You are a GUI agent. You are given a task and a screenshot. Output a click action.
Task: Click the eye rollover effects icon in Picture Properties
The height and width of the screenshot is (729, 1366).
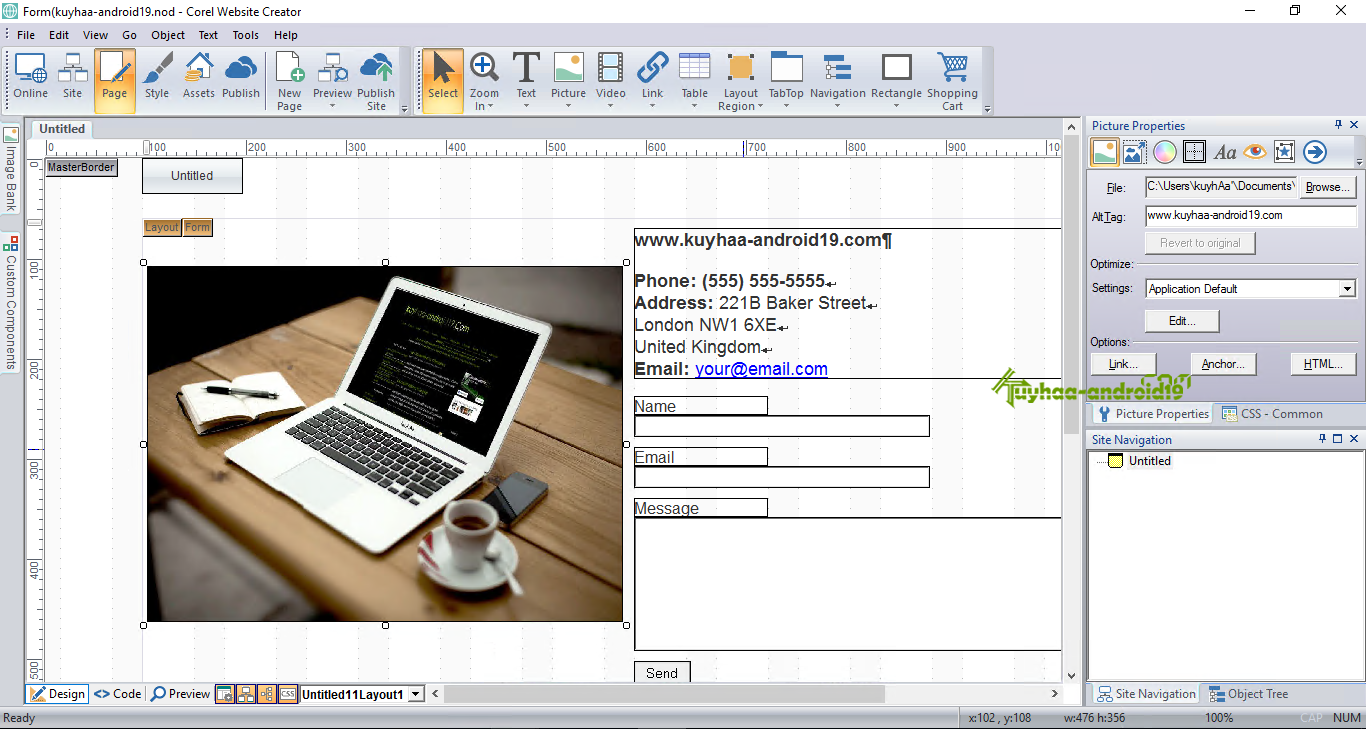pyautogui.click(x=1255, y=151)
